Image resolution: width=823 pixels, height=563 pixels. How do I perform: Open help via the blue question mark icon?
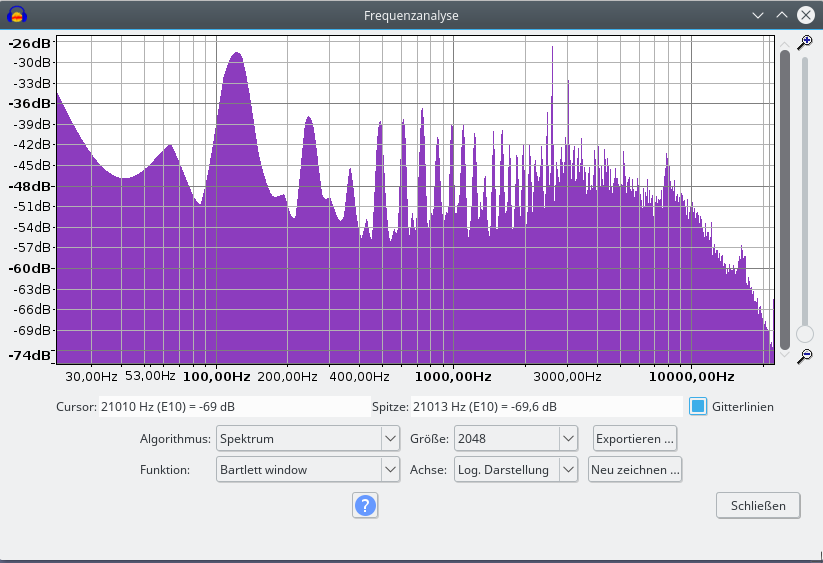click(365, 506)
